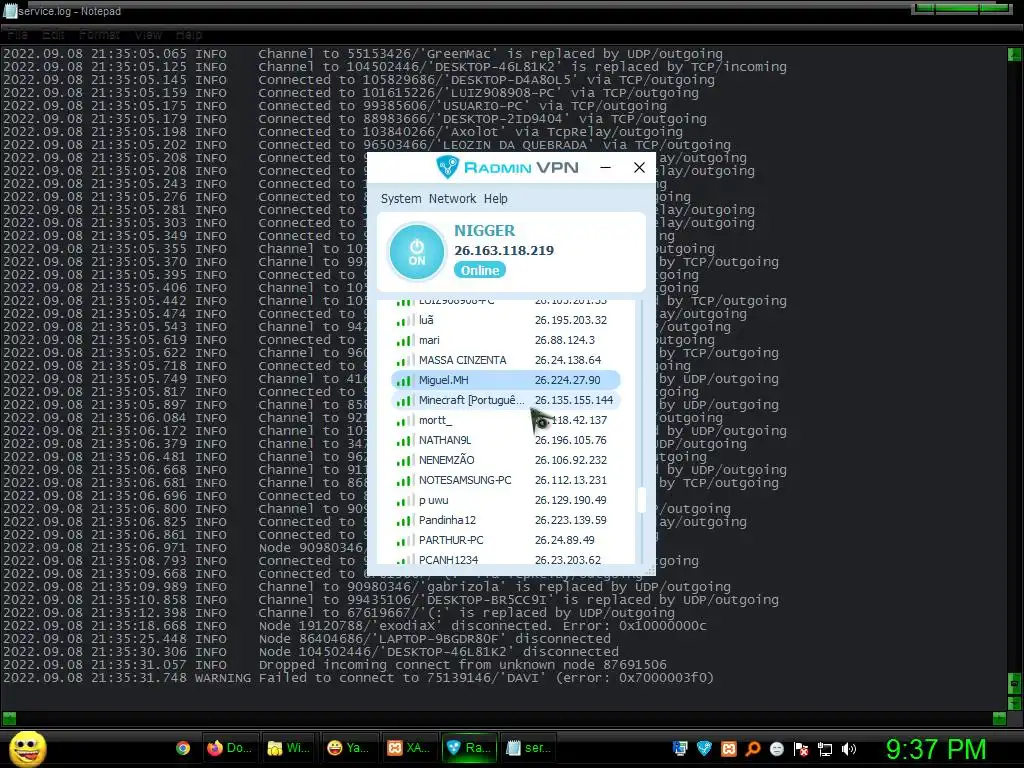Launch Chrome from the taskbar
This screenshot has height=768, width=1024.
pyautogui.click(x=183, y=748)
